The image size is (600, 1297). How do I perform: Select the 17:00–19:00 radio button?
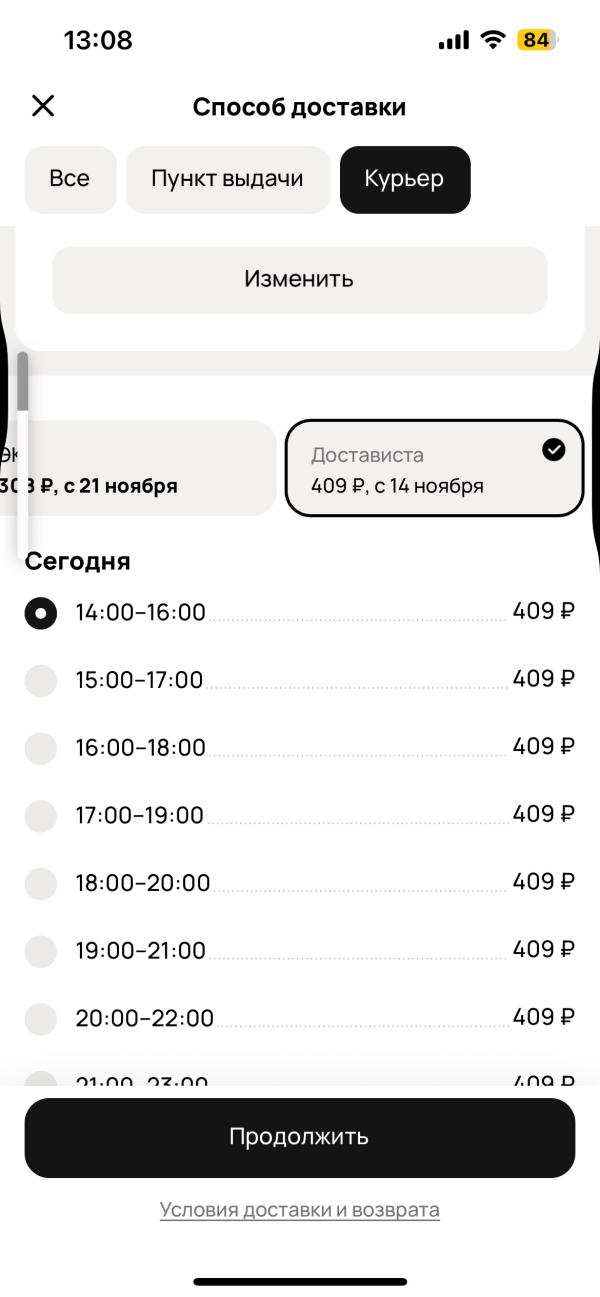(41, 816)
